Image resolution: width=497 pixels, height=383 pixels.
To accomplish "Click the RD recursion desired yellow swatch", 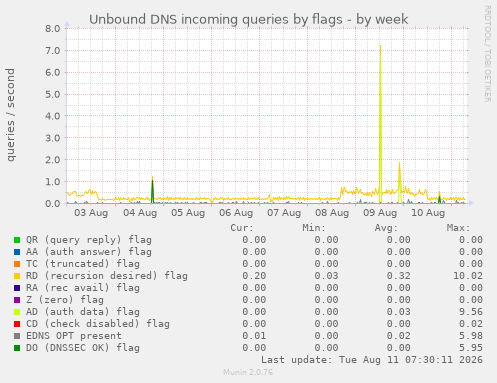I will tap(17, 276).
